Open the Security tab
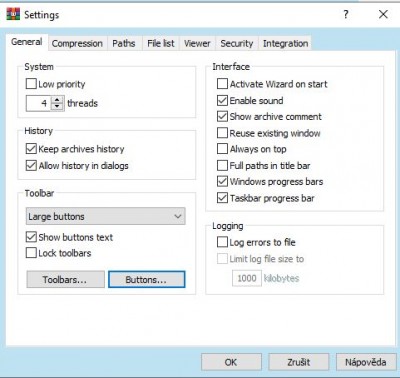 pyautogui.click(x=237, y=43)
